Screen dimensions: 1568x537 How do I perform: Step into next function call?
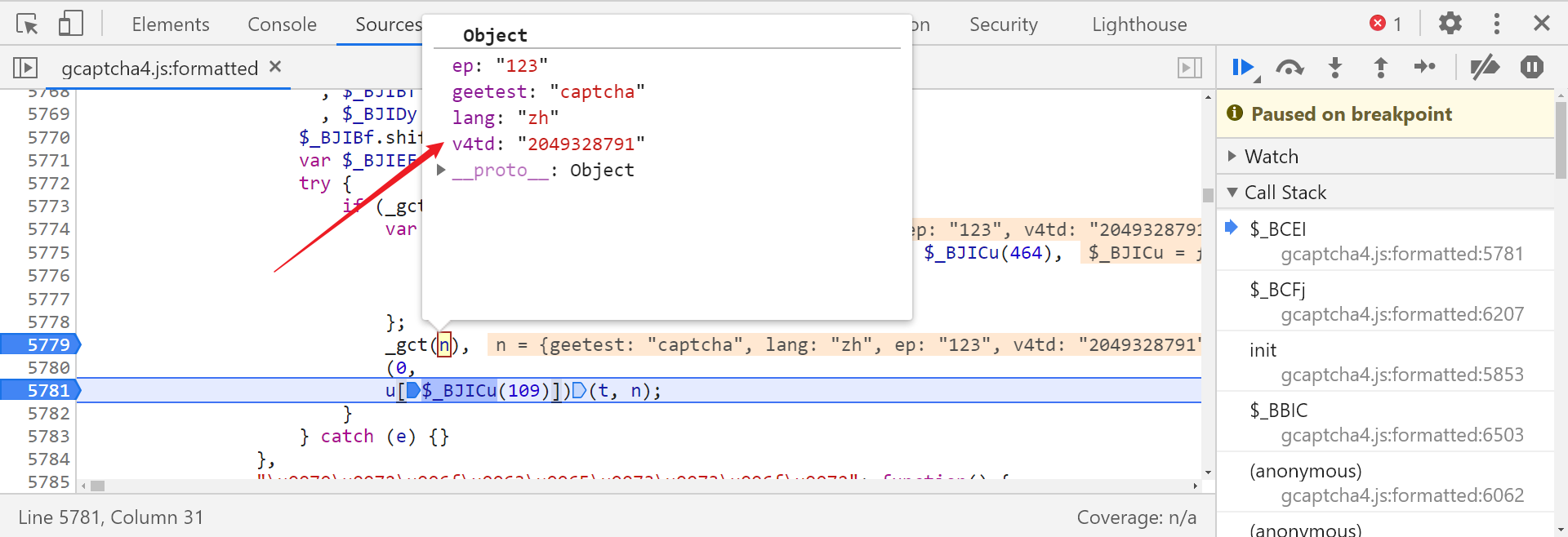pos(1335,68)
